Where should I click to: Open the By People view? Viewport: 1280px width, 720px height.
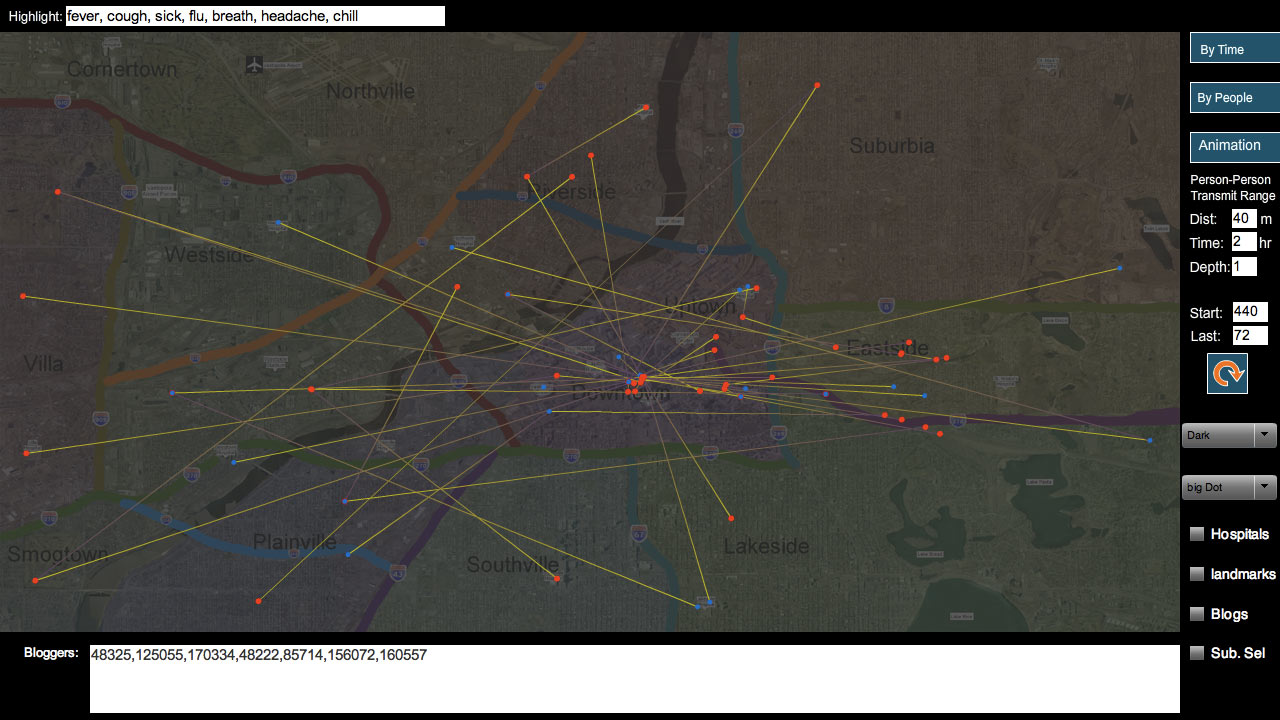click(x=1235, y=97)
